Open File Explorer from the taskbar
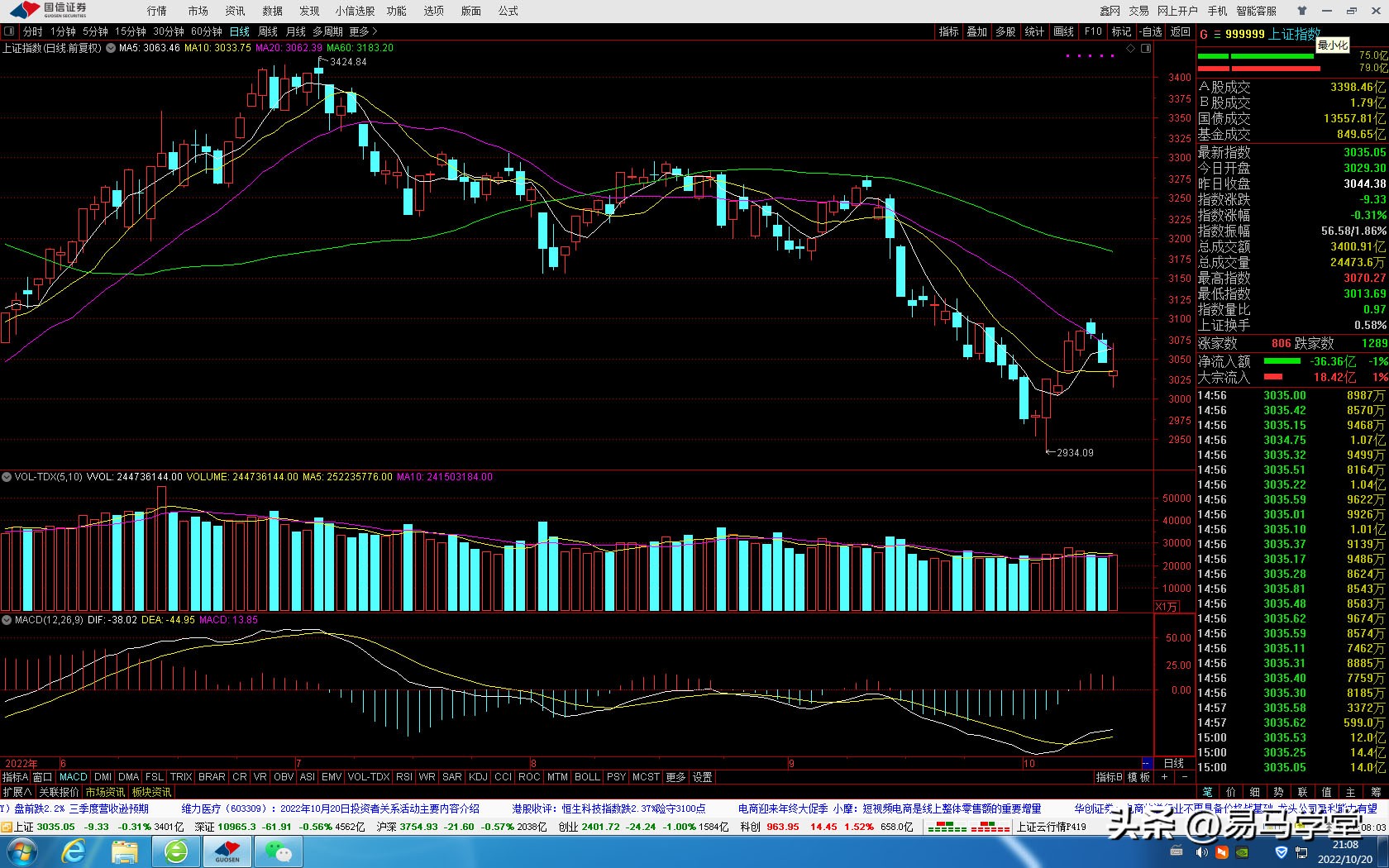This screenshot has width=1389, height=868. 125,851
